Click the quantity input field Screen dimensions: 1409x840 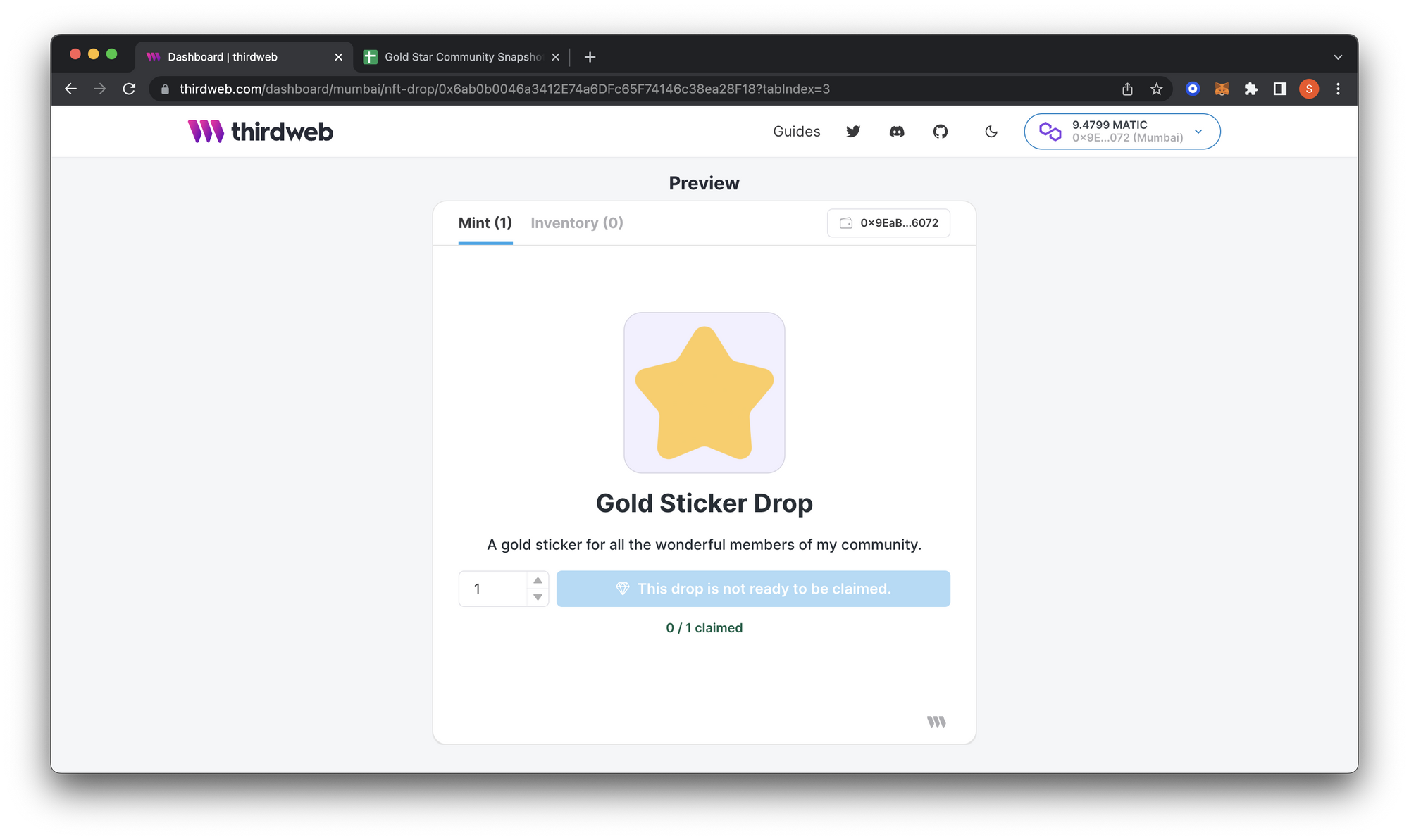[493, 589]
